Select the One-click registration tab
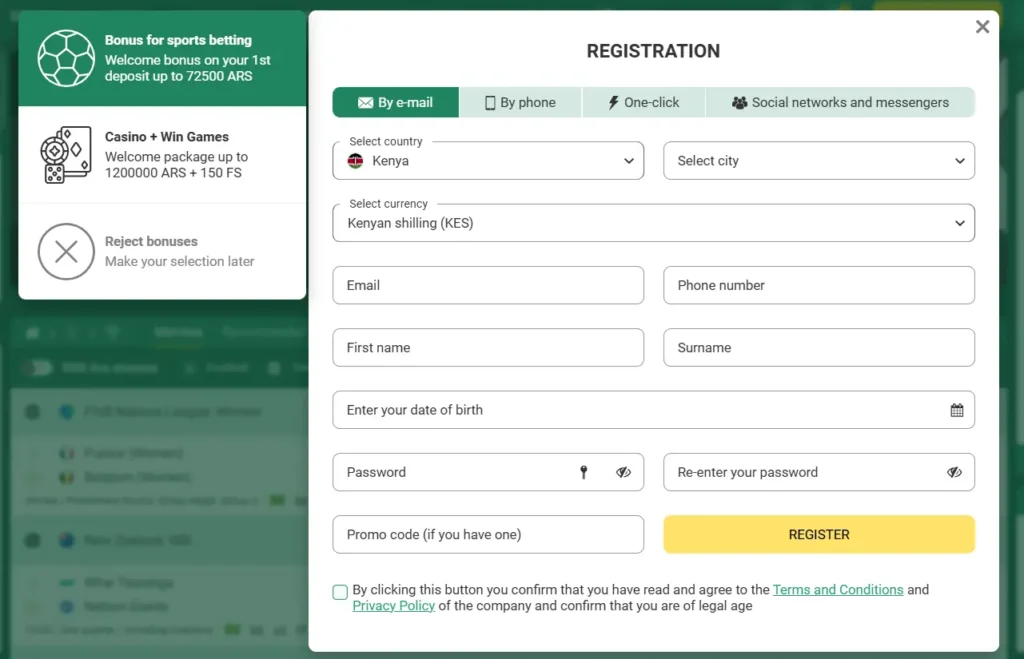1024x659 pixels. click(644, 103)
